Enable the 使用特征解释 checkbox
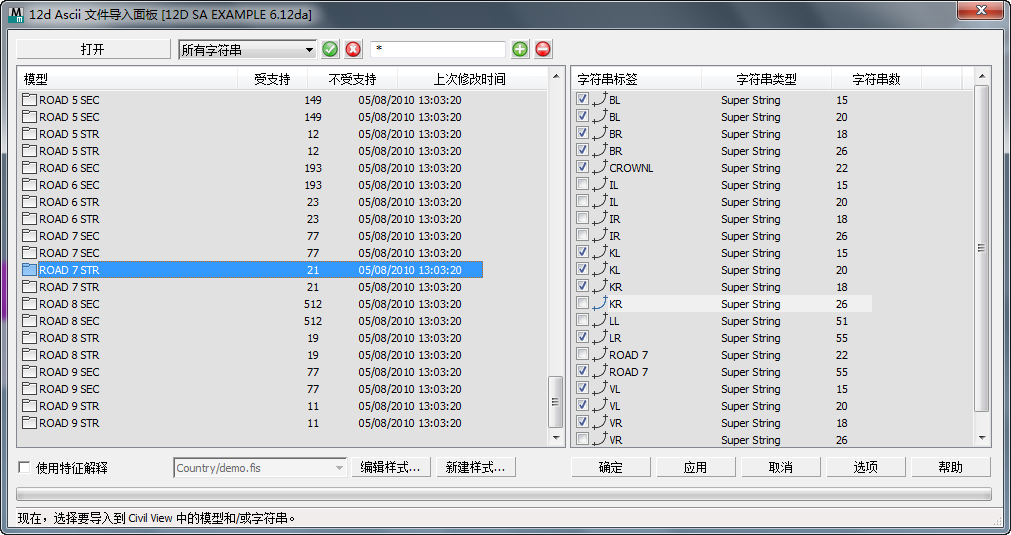Screen dimensions: 1011x535 (25, 467)
